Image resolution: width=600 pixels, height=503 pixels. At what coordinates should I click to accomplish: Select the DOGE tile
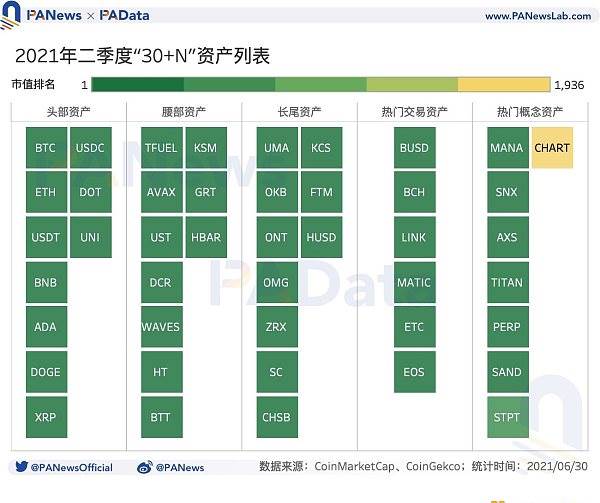[46, 372]
